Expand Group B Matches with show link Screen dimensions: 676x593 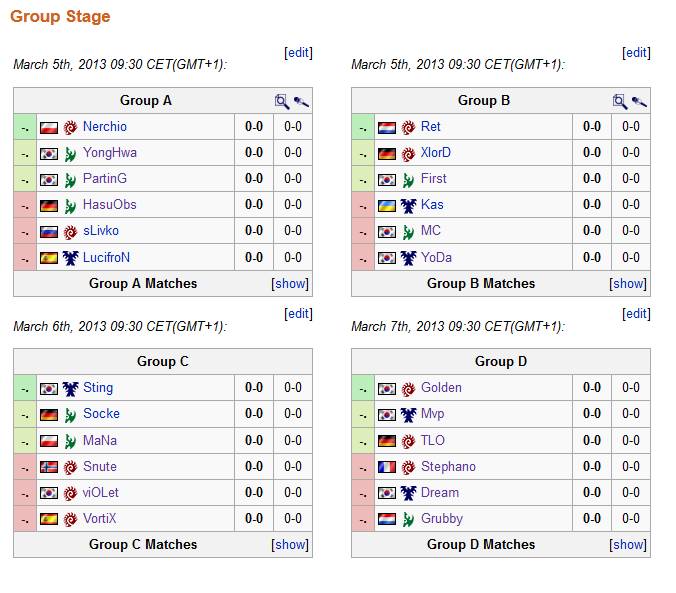tap(629, 284)
